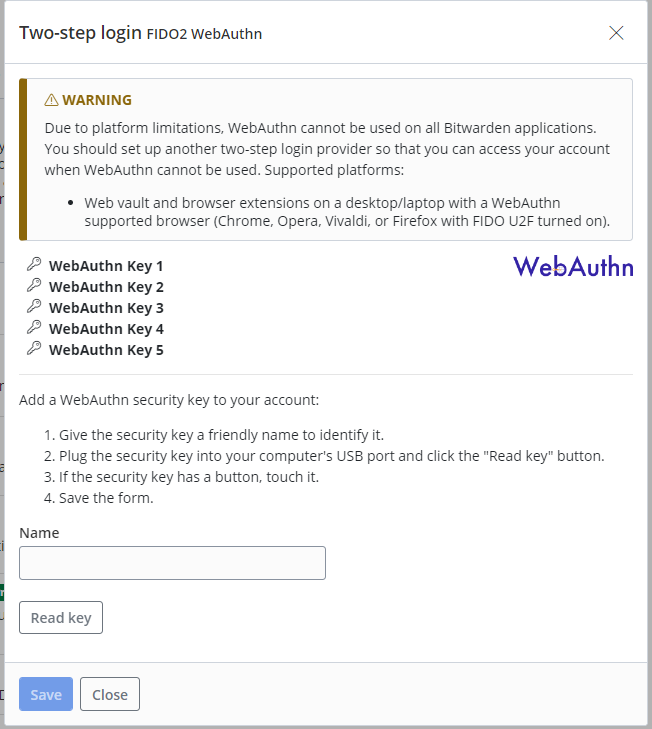Click the key icon beside WebAuthn Key 2
The image size is (652, 729).
[34, 286]
